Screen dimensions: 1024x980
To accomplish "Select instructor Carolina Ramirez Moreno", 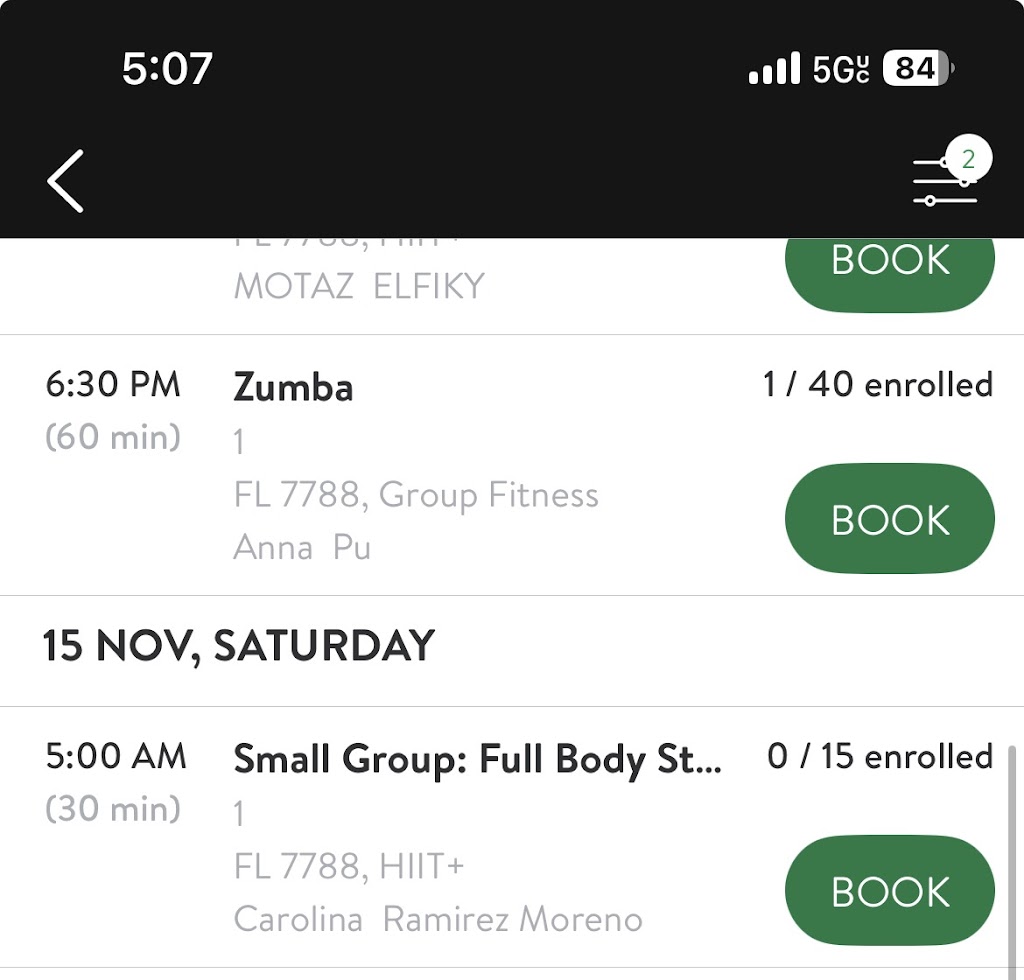I will pyautogui.click(x=438, y=919).
